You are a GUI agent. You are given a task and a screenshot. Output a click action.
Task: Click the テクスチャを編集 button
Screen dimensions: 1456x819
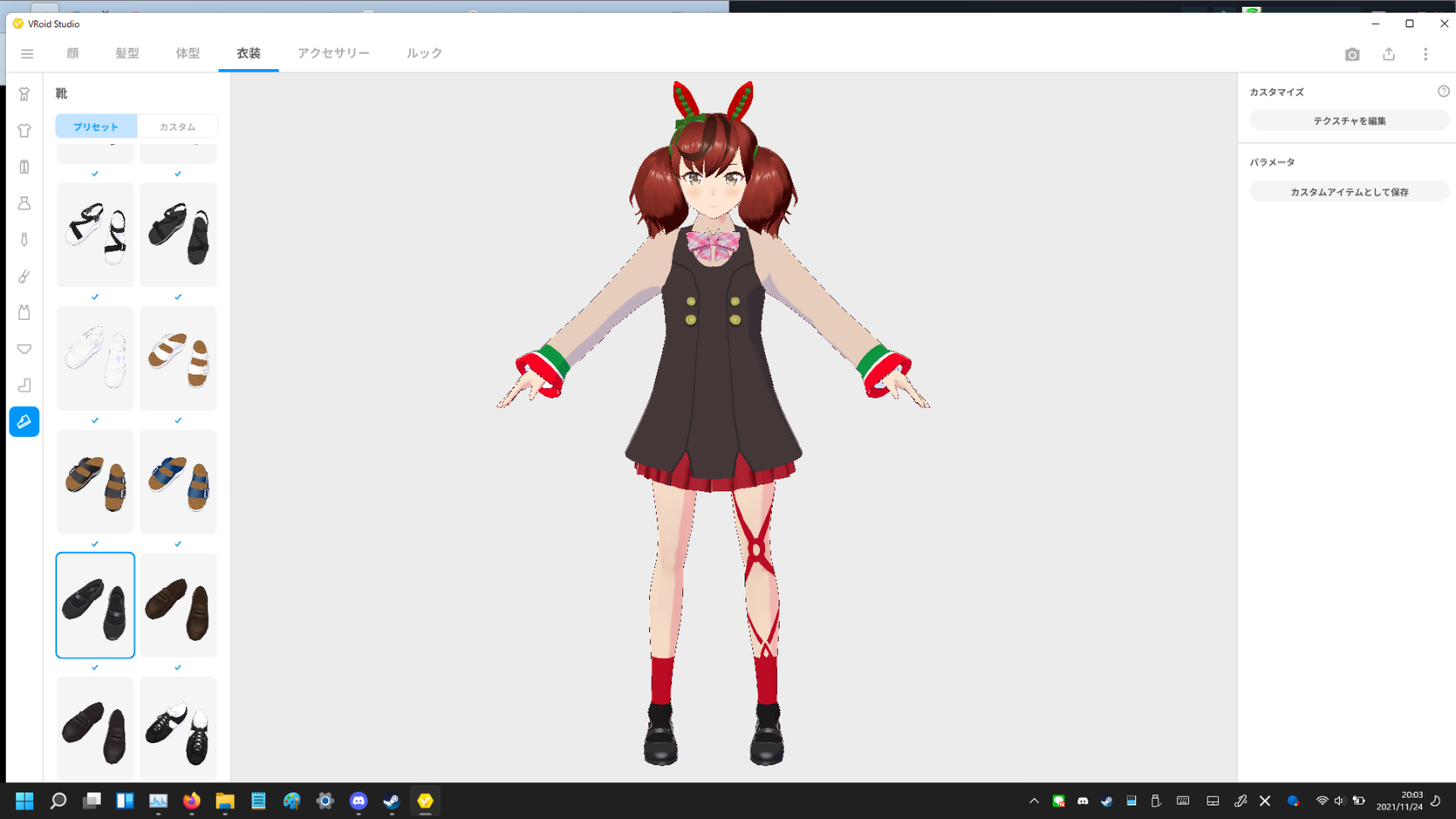click(1349, 121)
